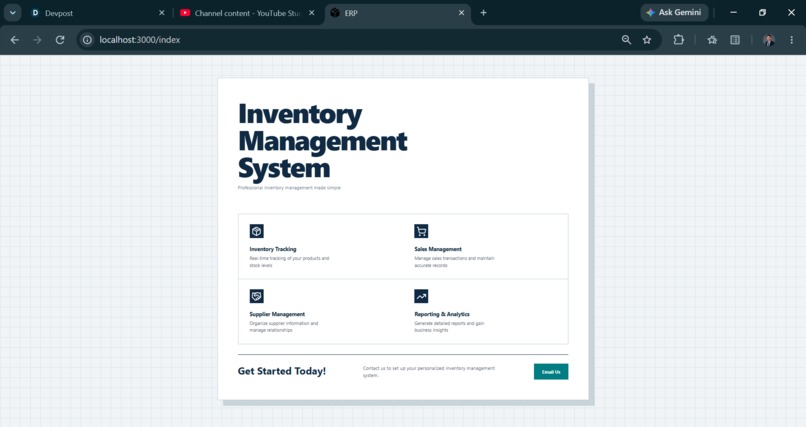806x427 pixels.
Task: View site information icon in address bar
Action: tap(87, 40)
